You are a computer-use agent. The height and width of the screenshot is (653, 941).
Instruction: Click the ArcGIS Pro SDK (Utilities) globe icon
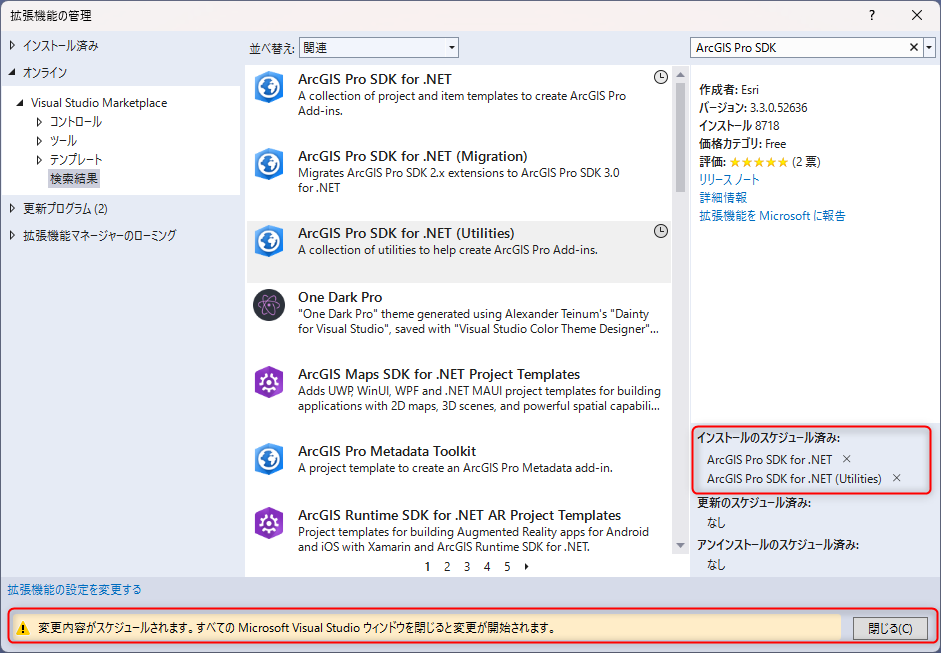(269, 241)
